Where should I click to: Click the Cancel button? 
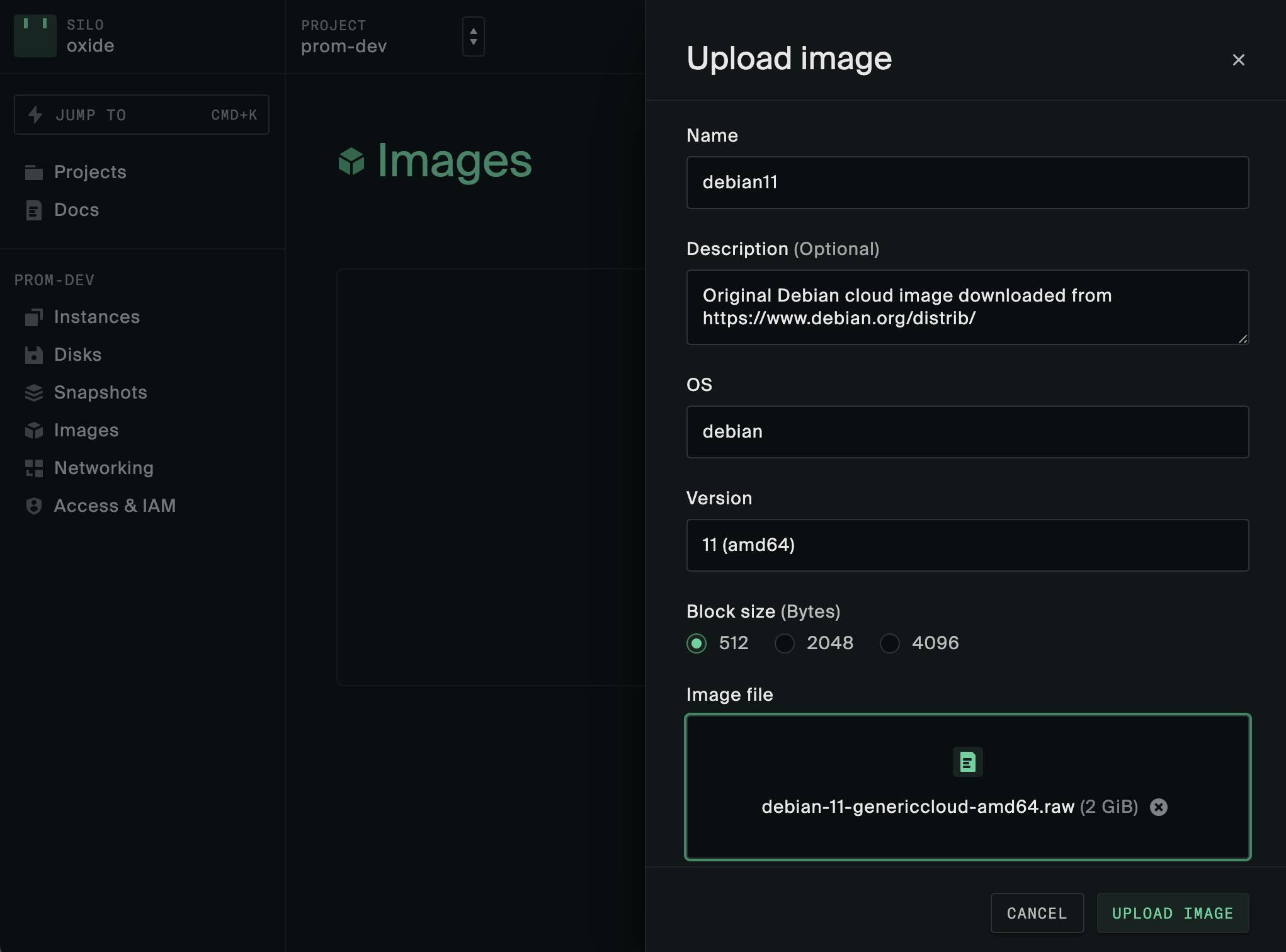[1037, 913]
